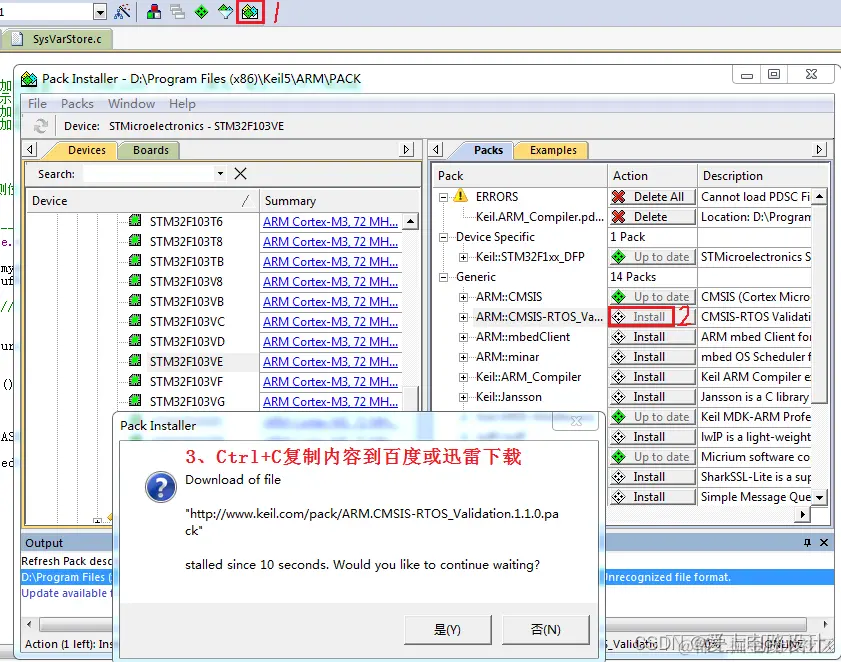841x662 pixels.
Task: Expand ARM::minar pack node
Action: click(463, 357)
